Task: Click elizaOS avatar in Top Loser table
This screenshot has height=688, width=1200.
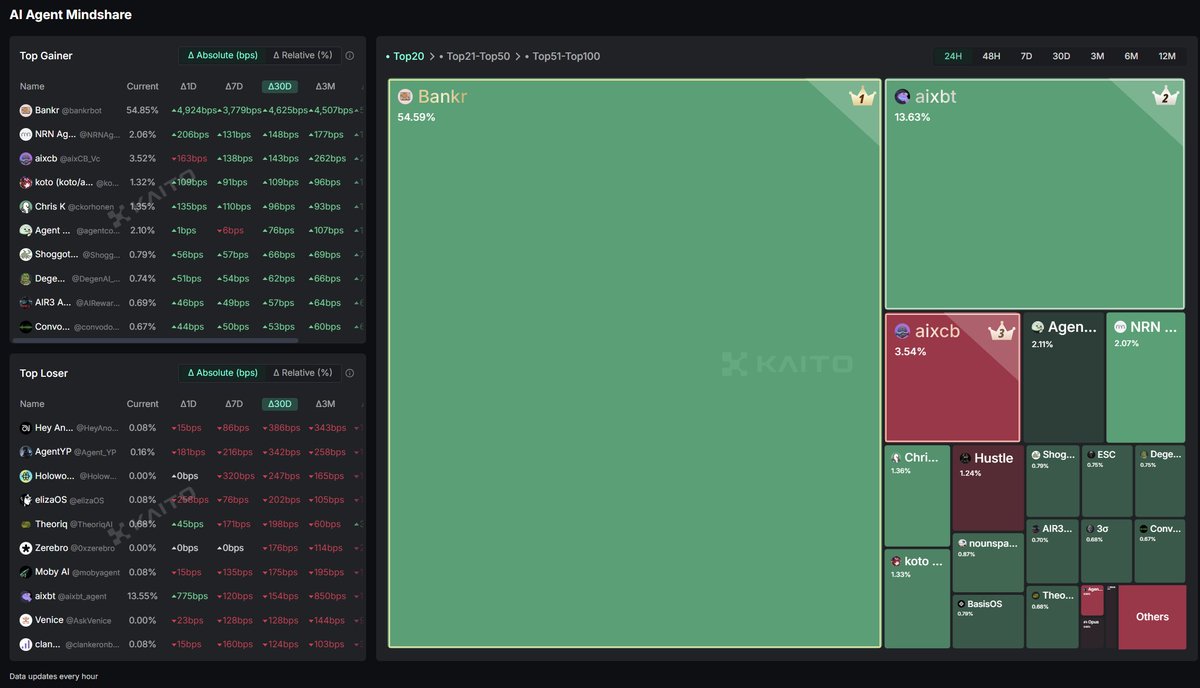Action: pyautogui.click(x=26, y=500)
